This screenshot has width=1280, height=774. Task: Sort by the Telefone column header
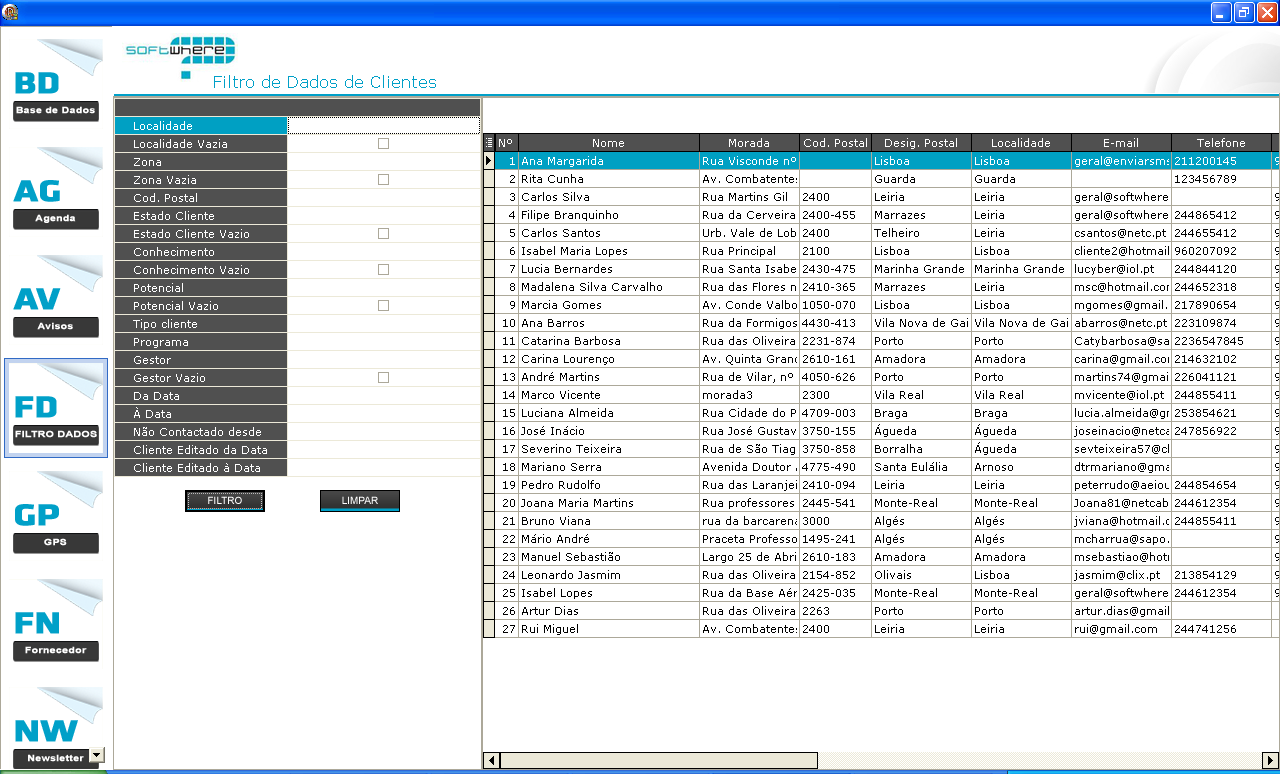1221,143
